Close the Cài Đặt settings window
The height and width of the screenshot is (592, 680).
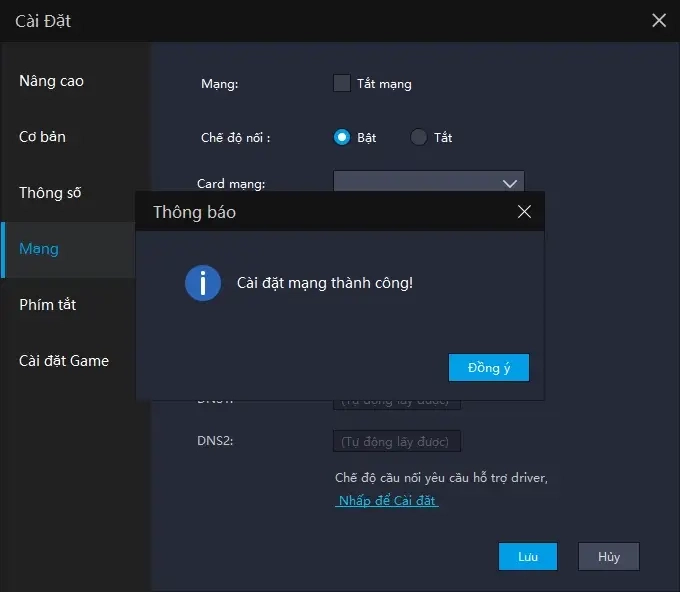(658, 20)
